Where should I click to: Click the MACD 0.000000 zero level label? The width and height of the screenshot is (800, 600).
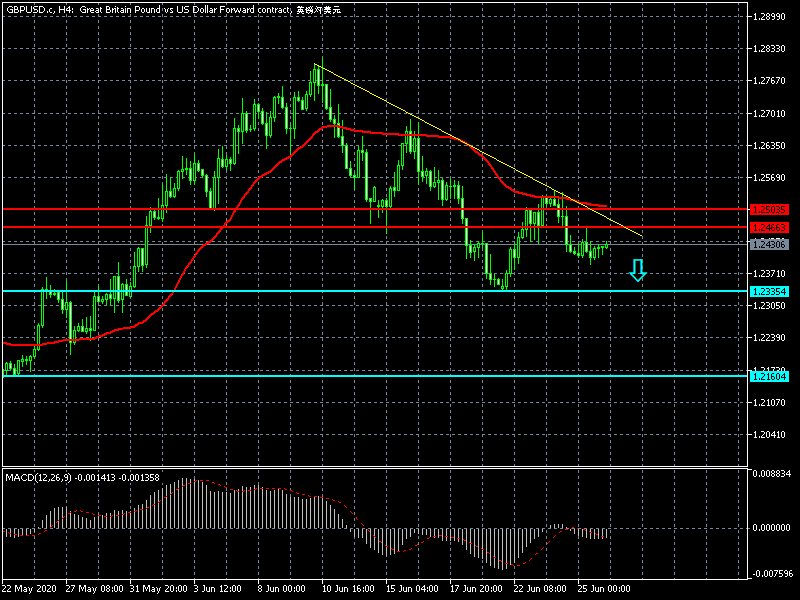(772, 527)
